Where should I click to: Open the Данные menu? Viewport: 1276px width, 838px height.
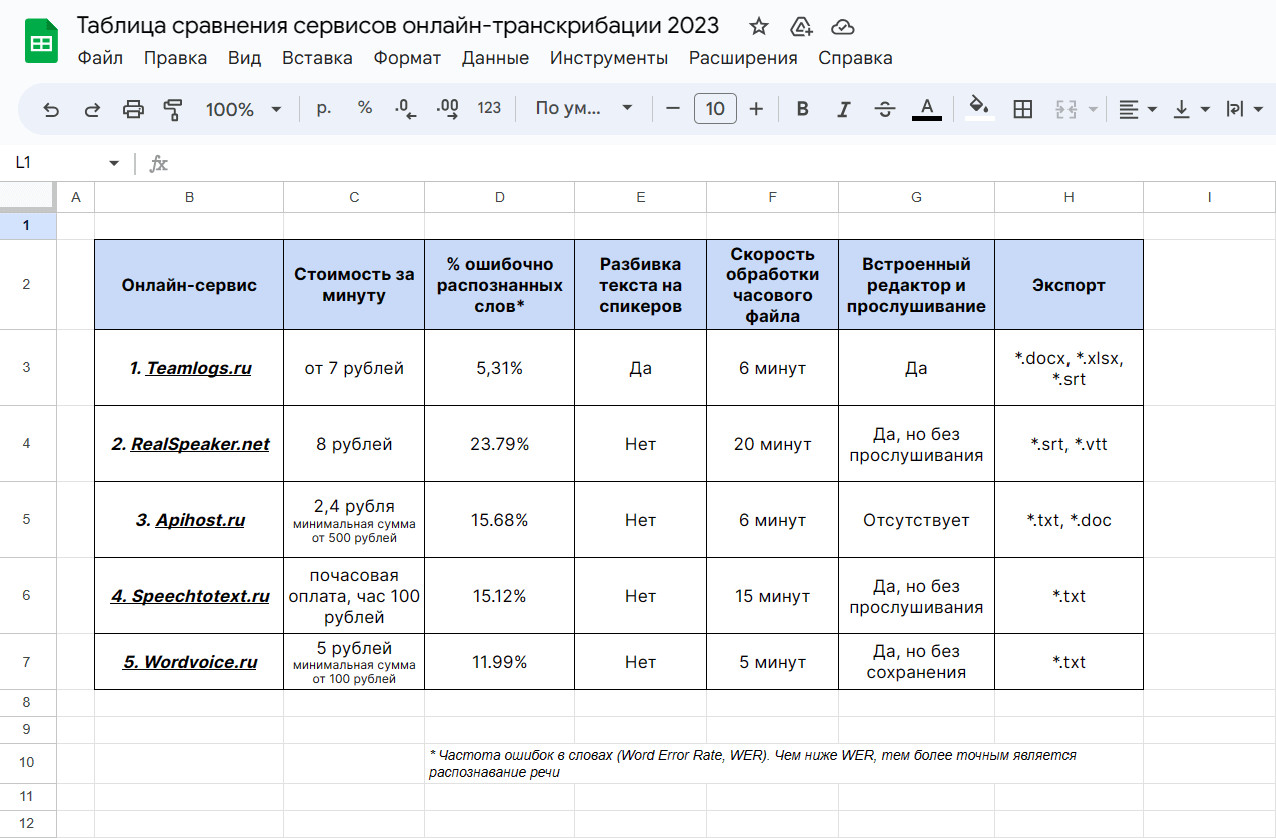pyautogui.click(x=495, y=58)
